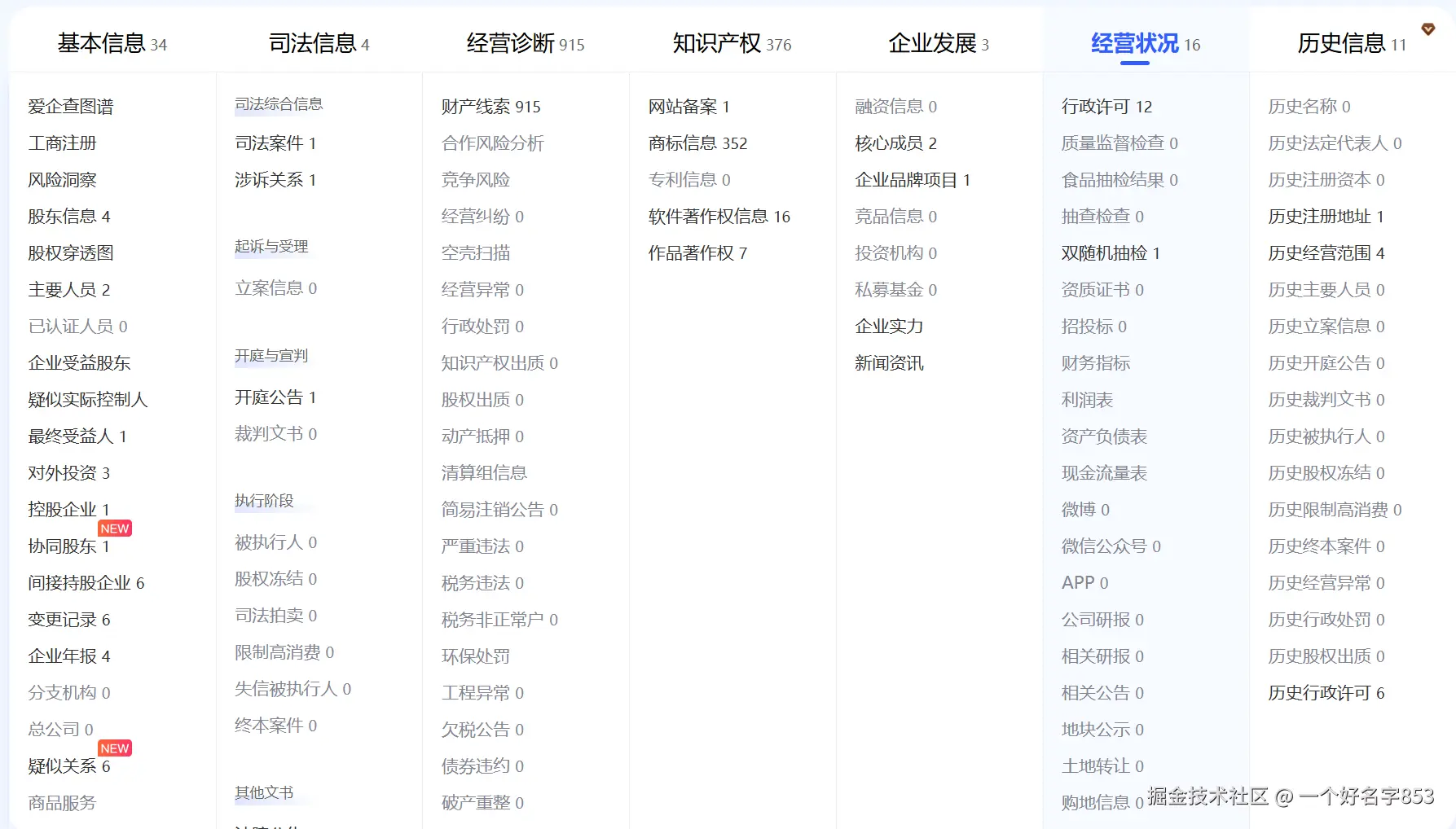View 历史经营范围 4 records

coord(1326,253)
